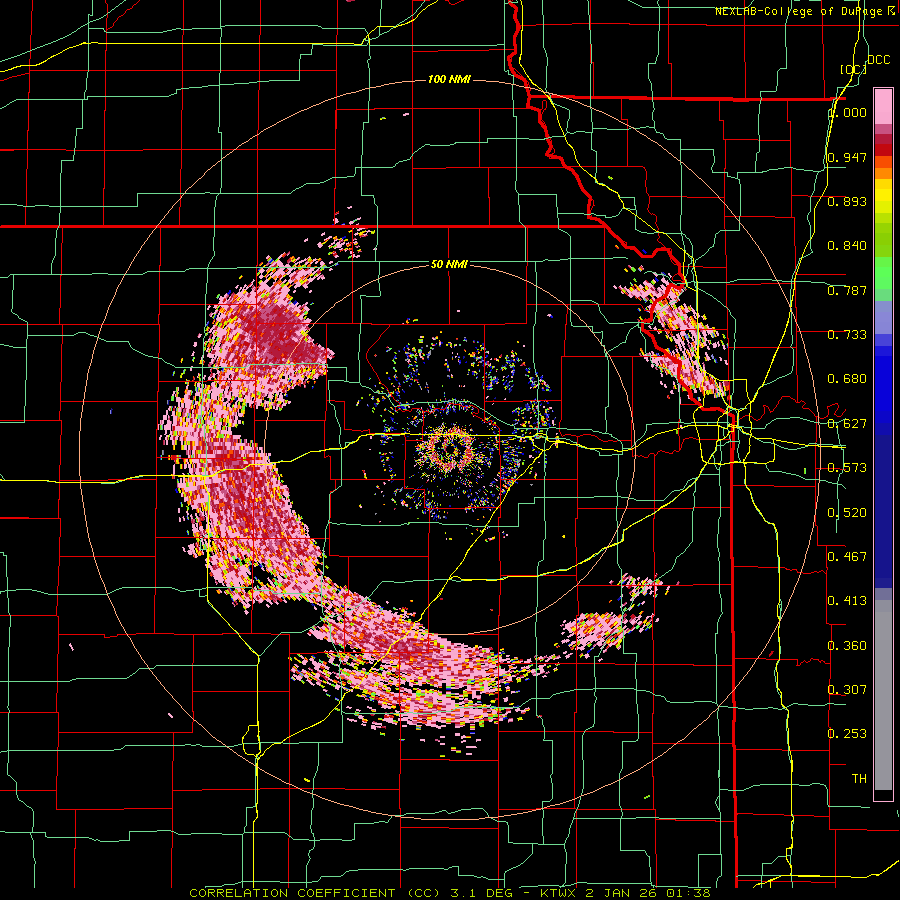Click the 0.893 scale value
The height and width of the screenshot is (900, 900).
click(847, 201)
